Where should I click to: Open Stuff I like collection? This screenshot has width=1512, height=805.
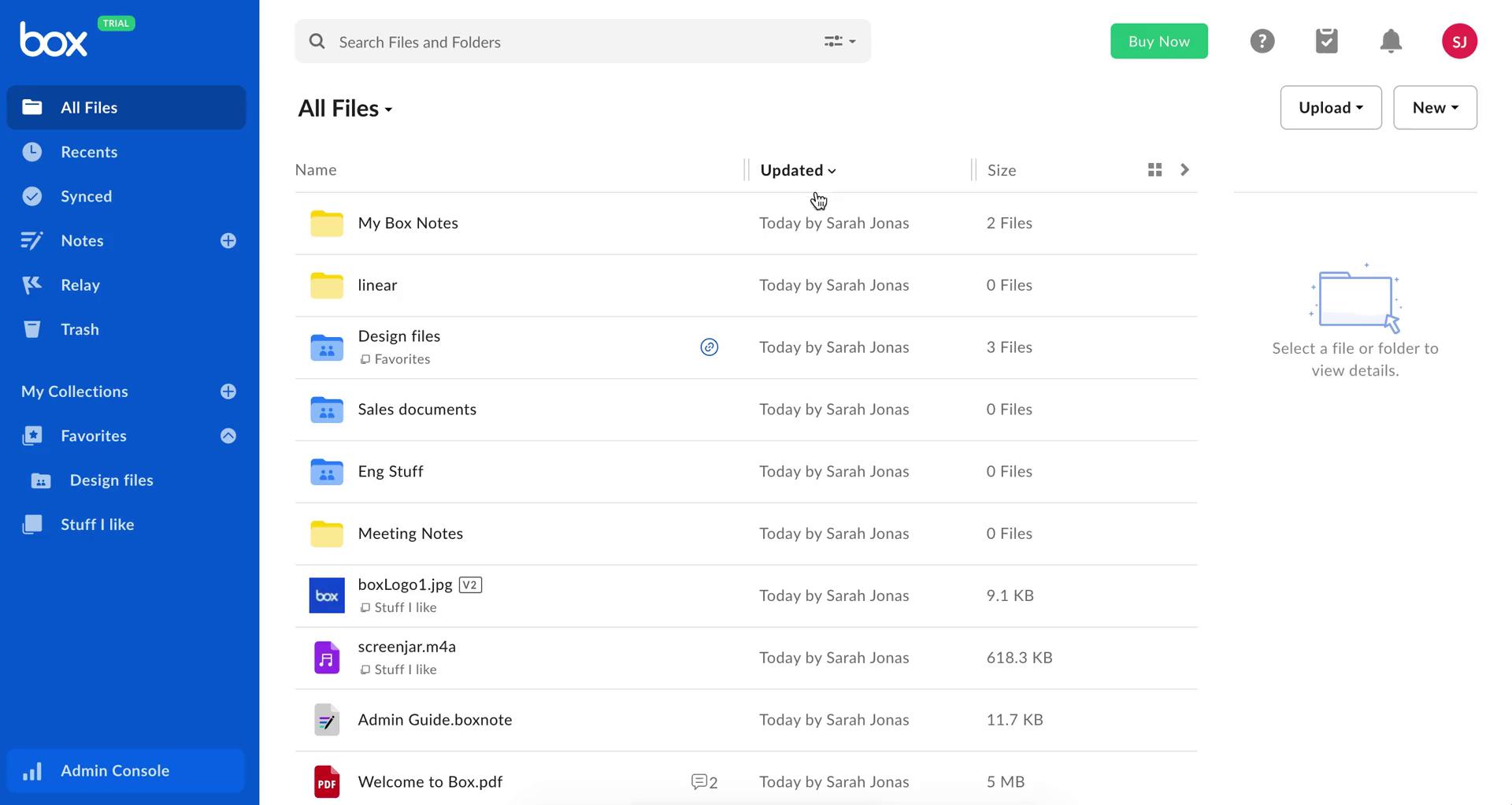(x=97, y=525)
